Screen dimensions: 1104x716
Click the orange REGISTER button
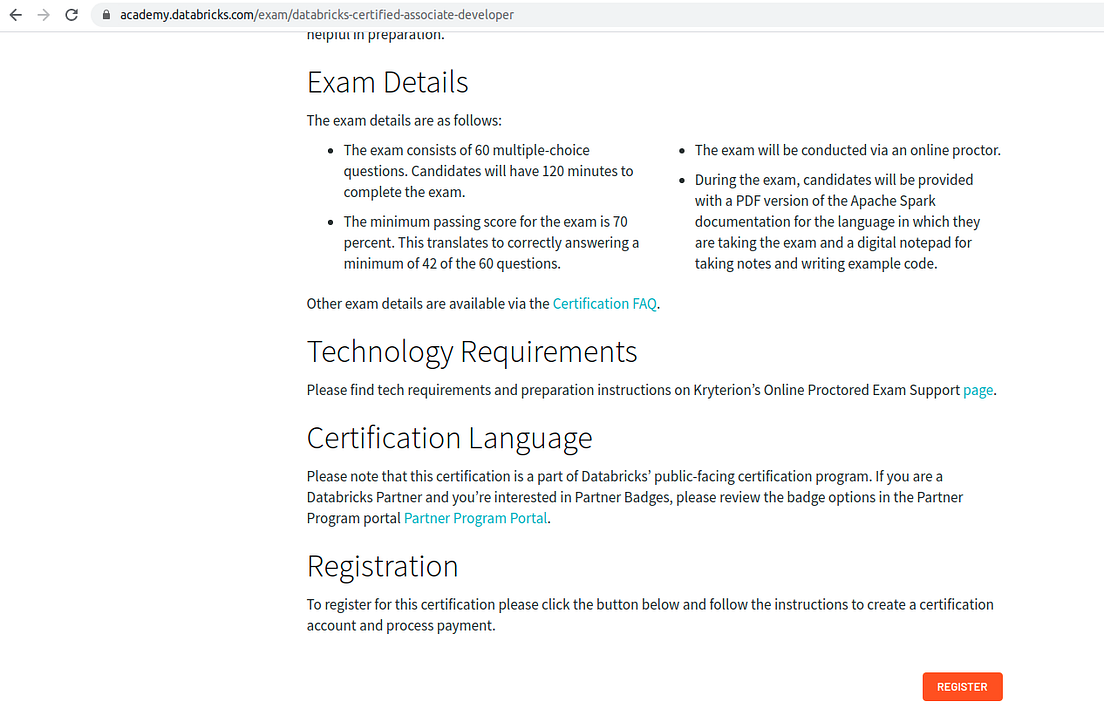(962, 686)
